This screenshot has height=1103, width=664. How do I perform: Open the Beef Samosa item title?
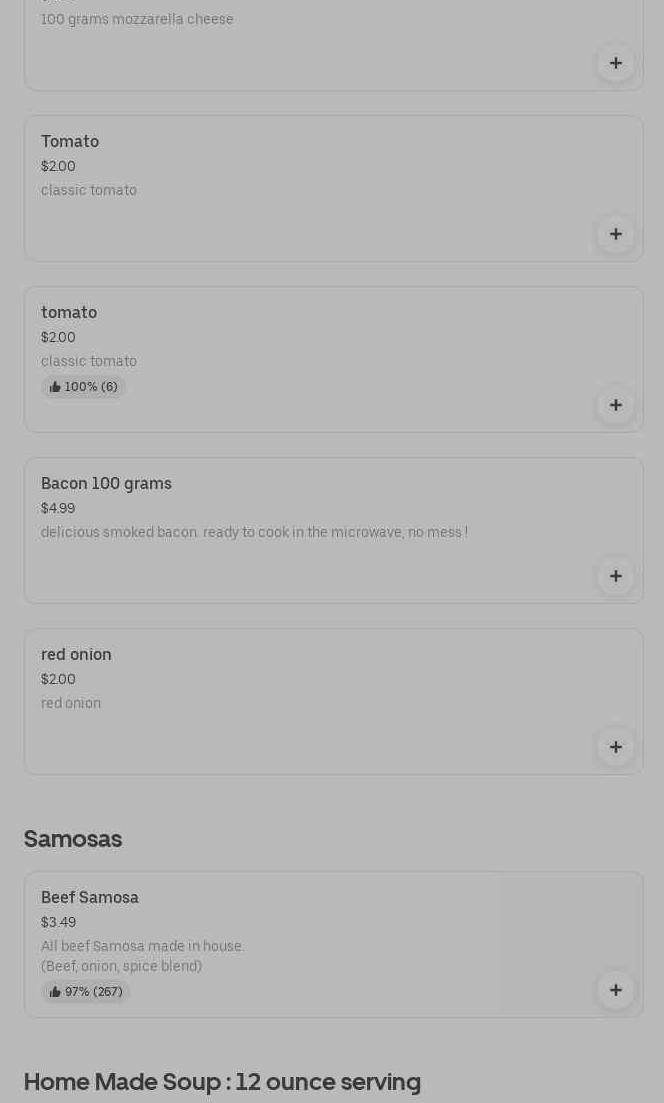90,898
